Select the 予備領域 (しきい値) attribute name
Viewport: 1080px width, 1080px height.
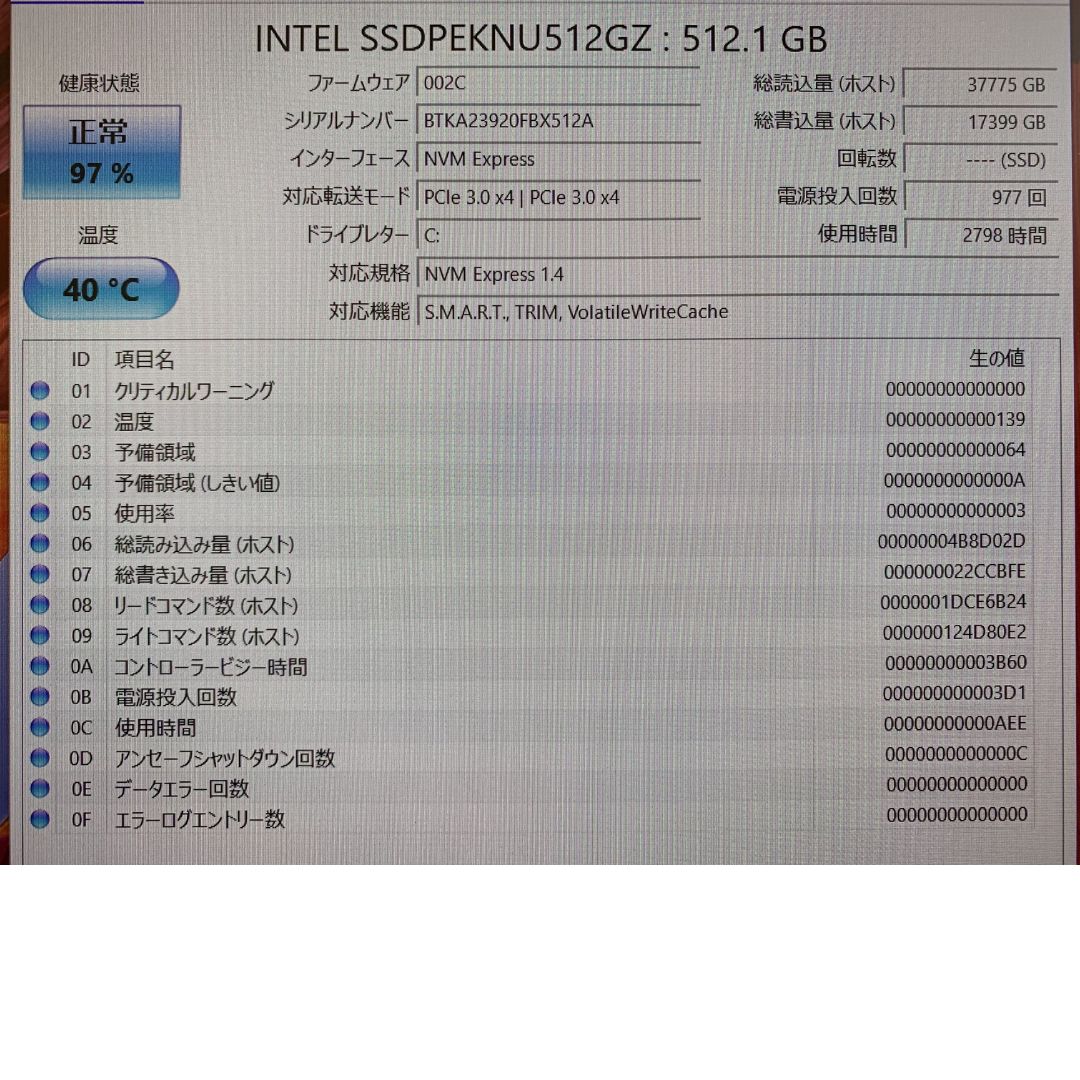click(x=197, y=483)
